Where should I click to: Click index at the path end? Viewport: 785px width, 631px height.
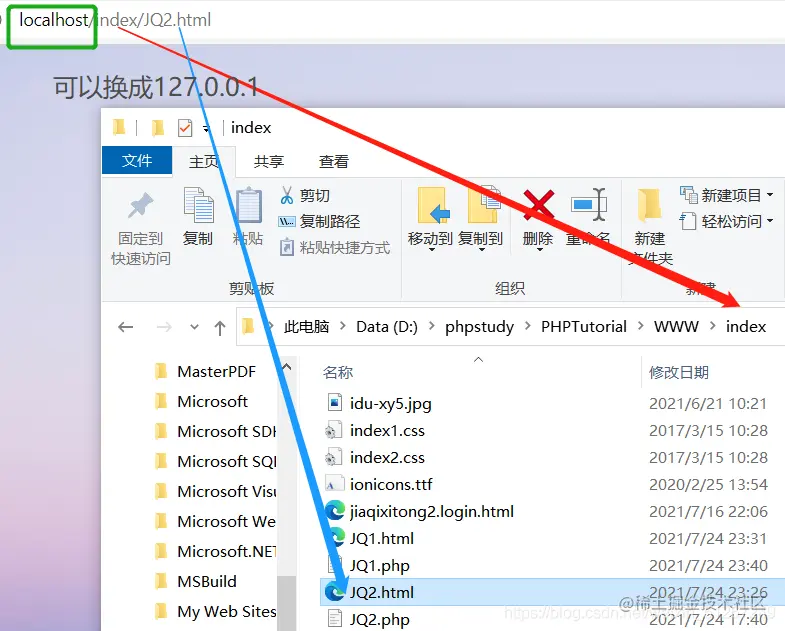point(746,327)
